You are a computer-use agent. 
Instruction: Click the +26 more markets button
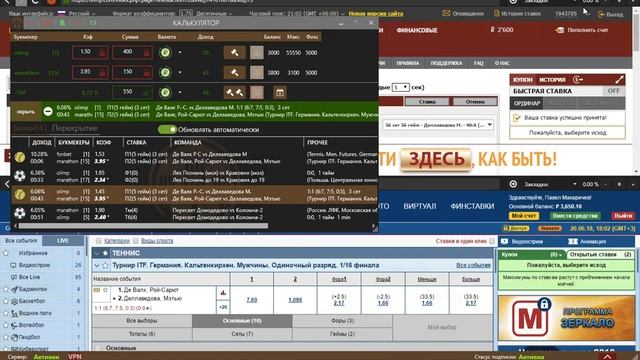[223, 307]
